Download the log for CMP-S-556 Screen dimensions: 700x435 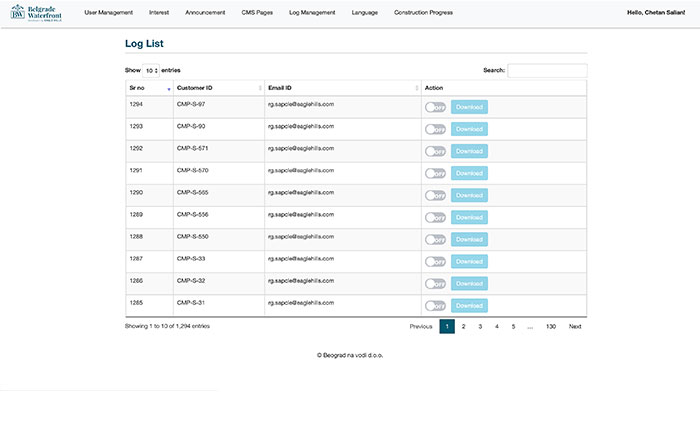coord(469,218)
